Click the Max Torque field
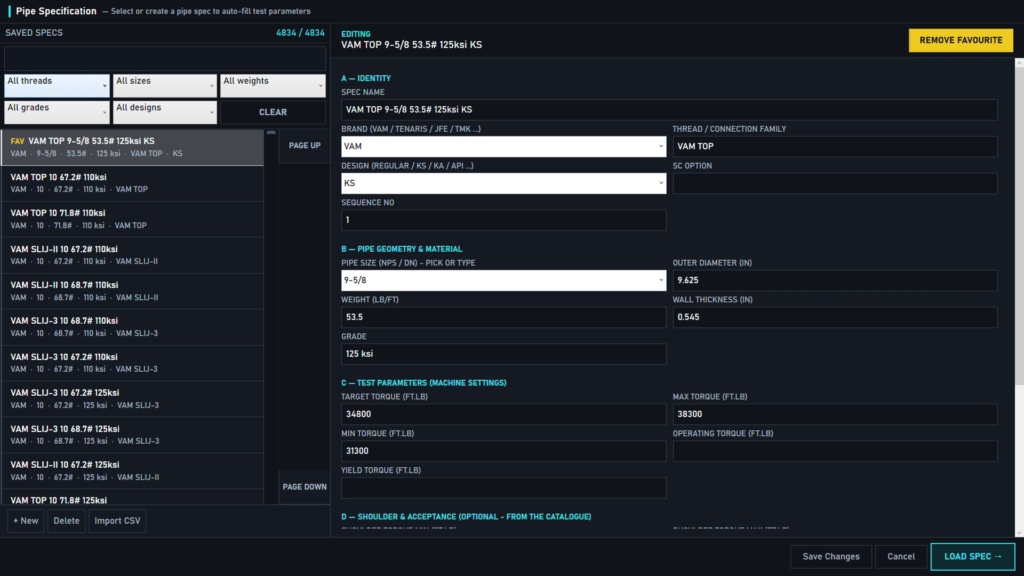 click(x=835, y=414)
